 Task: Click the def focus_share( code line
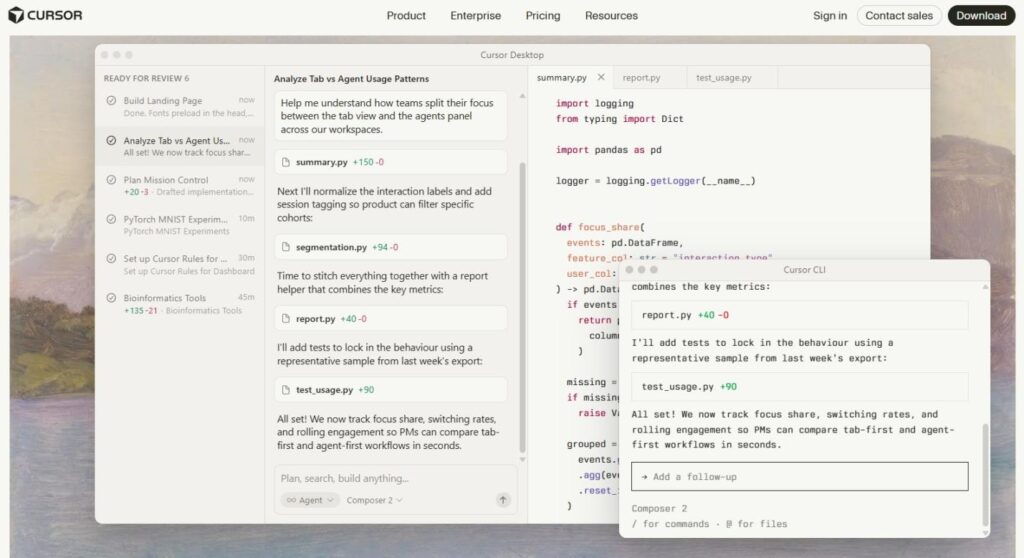pos(600,227)
